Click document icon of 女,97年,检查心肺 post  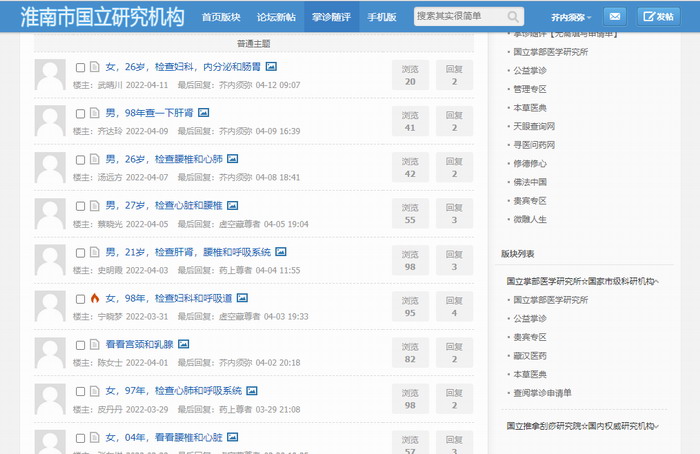94,391
